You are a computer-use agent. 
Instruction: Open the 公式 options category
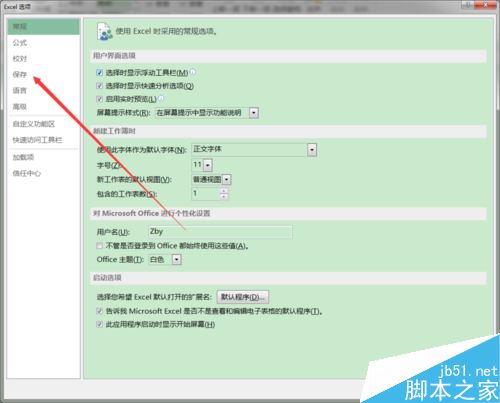tap(20, 43)
